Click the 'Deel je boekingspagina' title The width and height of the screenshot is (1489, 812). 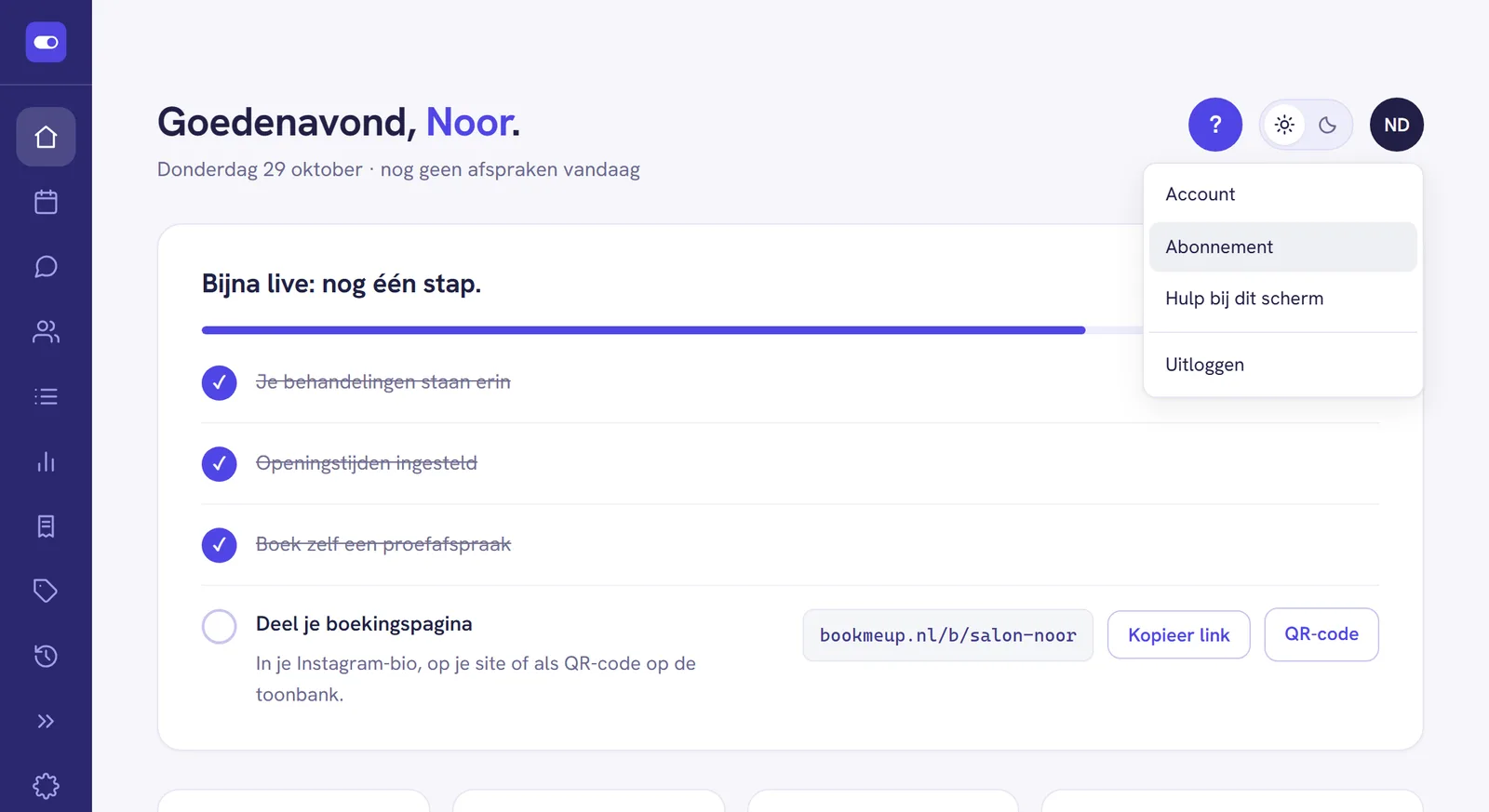pos(364,624)
